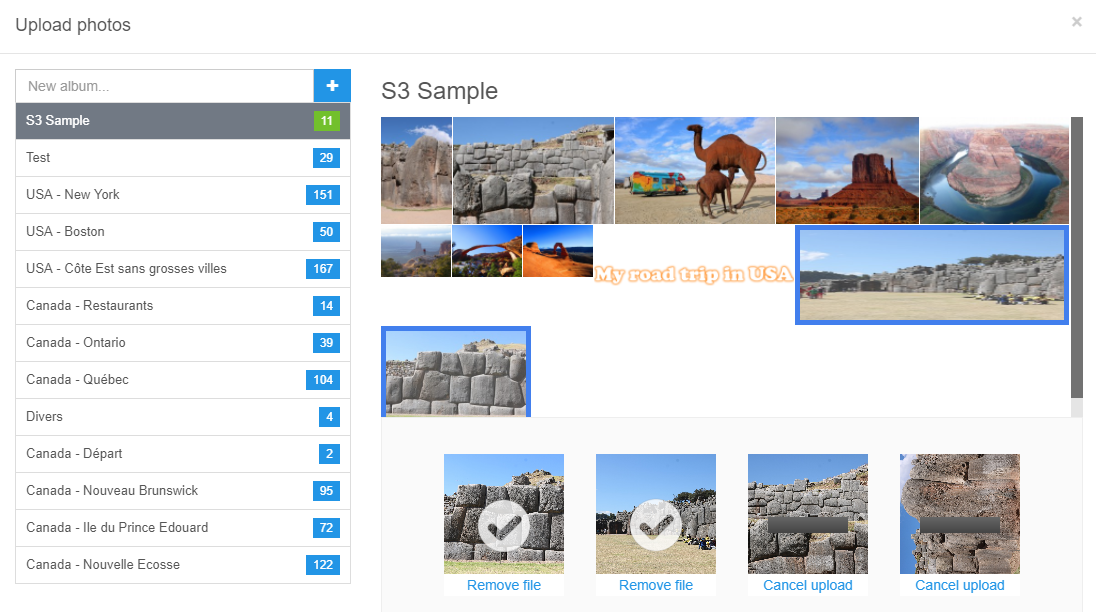Viewport: 1098px width, 612px height.
Task: Click the count badge next to Divers
Action: (327, 417)
